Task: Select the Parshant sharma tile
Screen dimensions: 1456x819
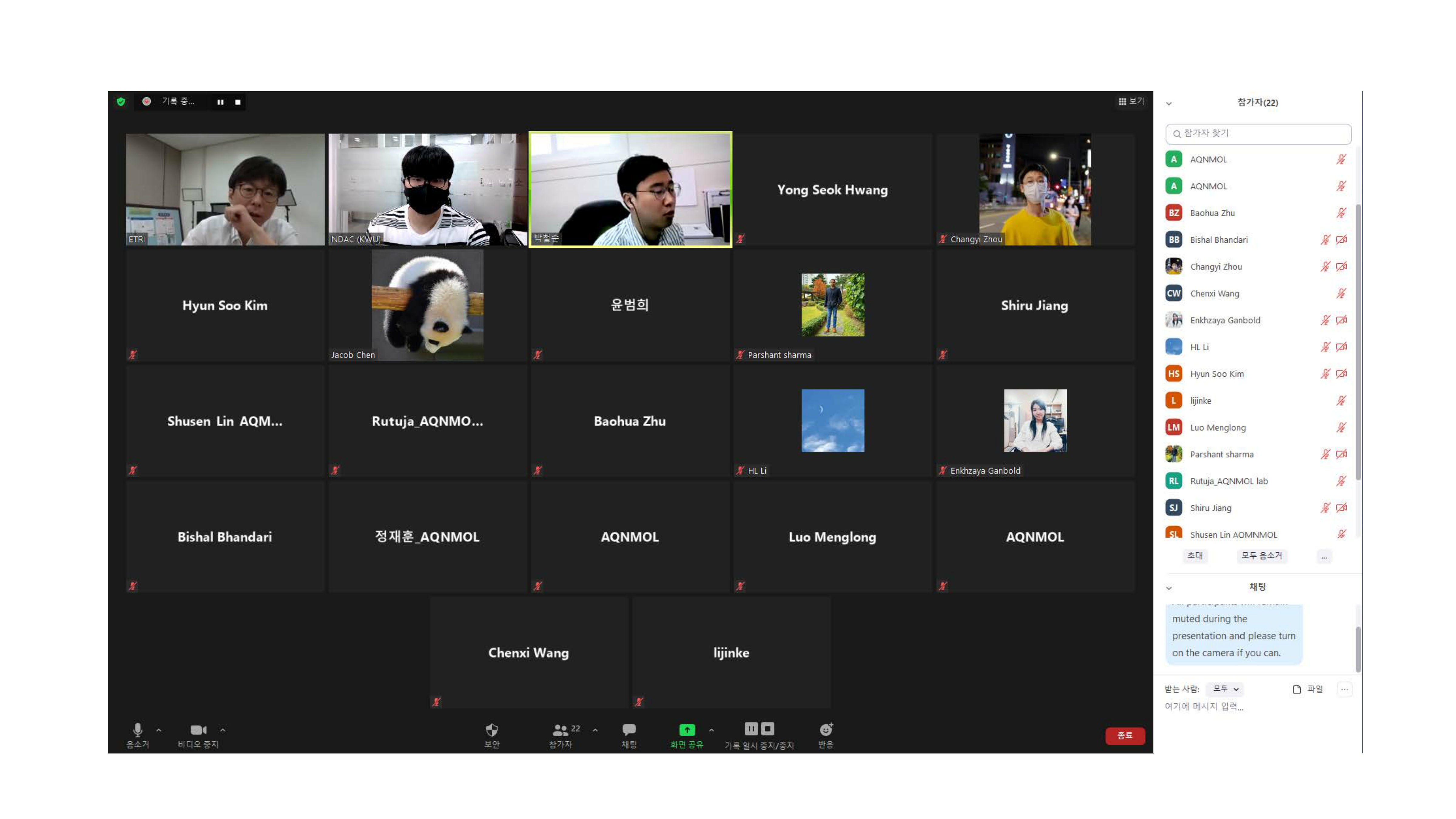Action: tap(833, 305)
